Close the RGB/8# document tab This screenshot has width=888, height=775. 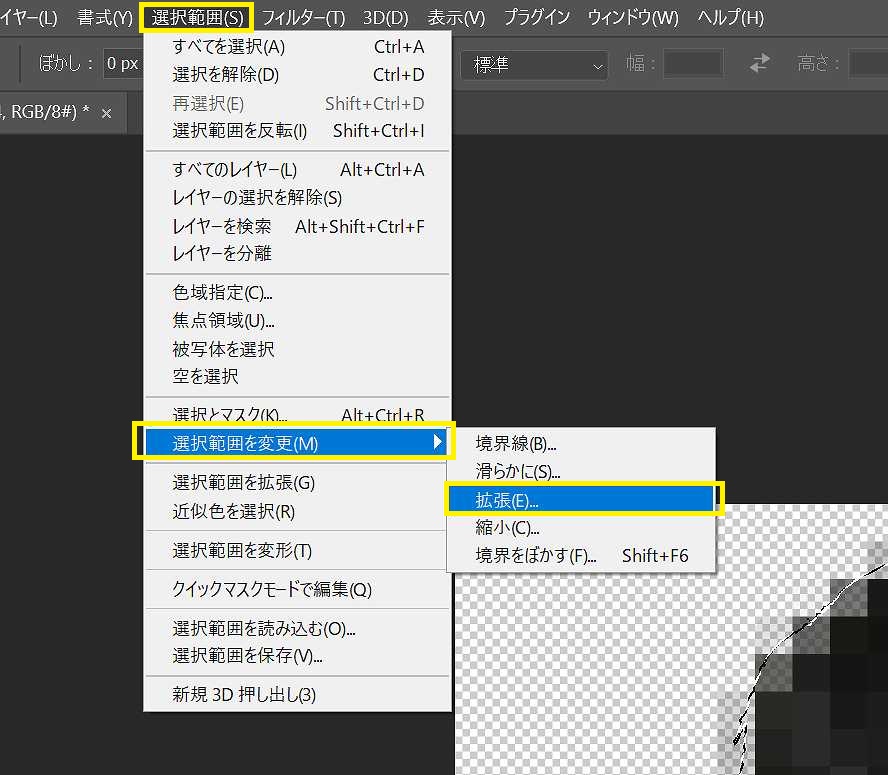(106, 114)
